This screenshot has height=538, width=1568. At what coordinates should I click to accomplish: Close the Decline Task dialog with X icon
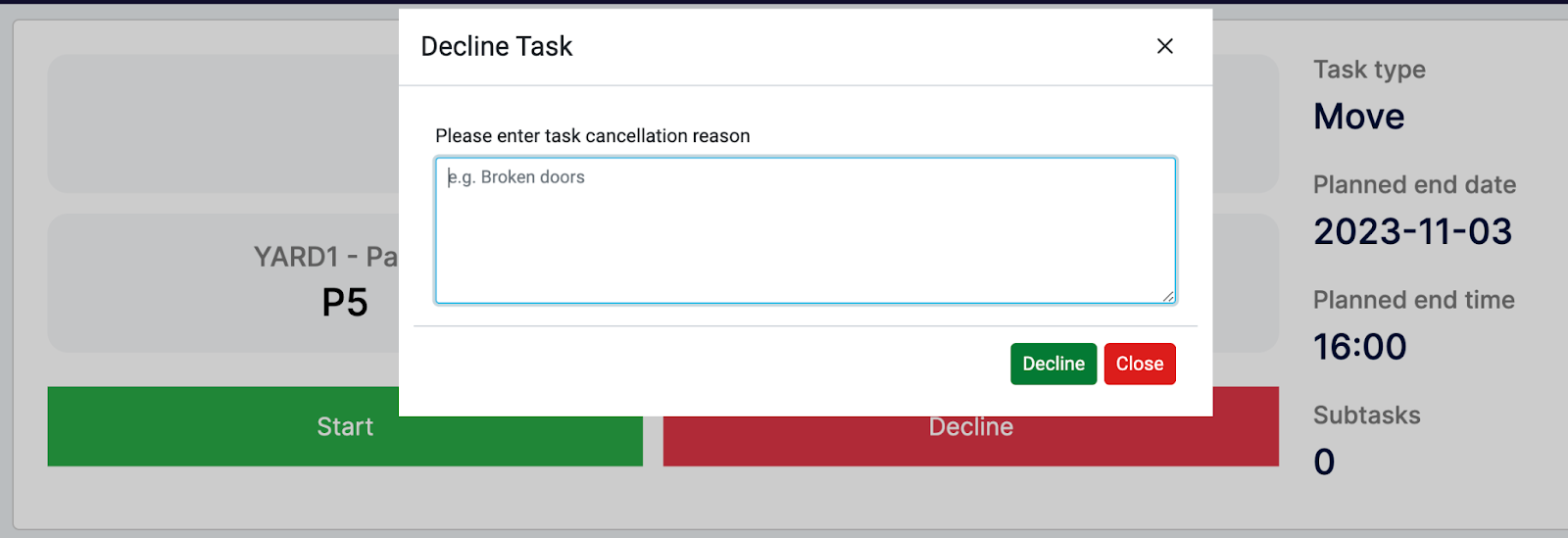coord(1164,46)
